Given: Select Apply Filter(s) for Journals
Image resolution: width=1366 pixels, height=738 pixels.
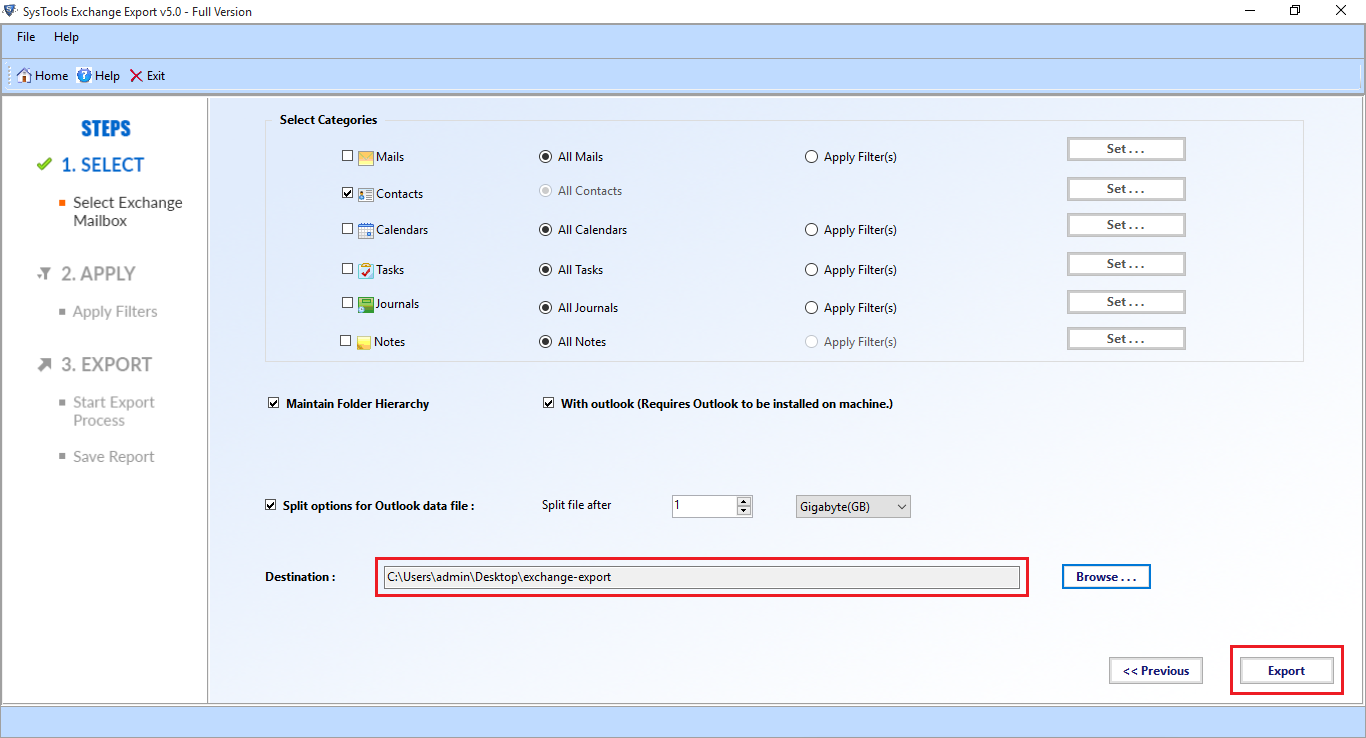Looking at the screenshot, I should point(811,308).
